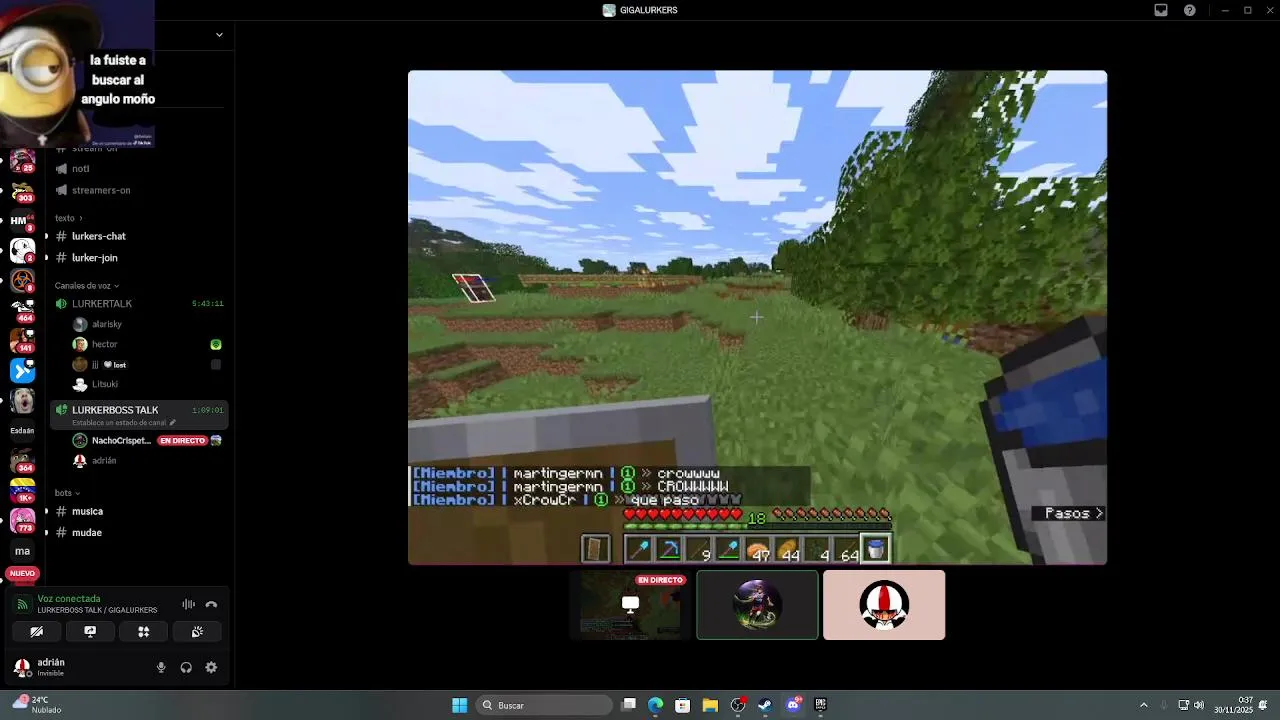Open server icon with 773 badge

(22, 520)
